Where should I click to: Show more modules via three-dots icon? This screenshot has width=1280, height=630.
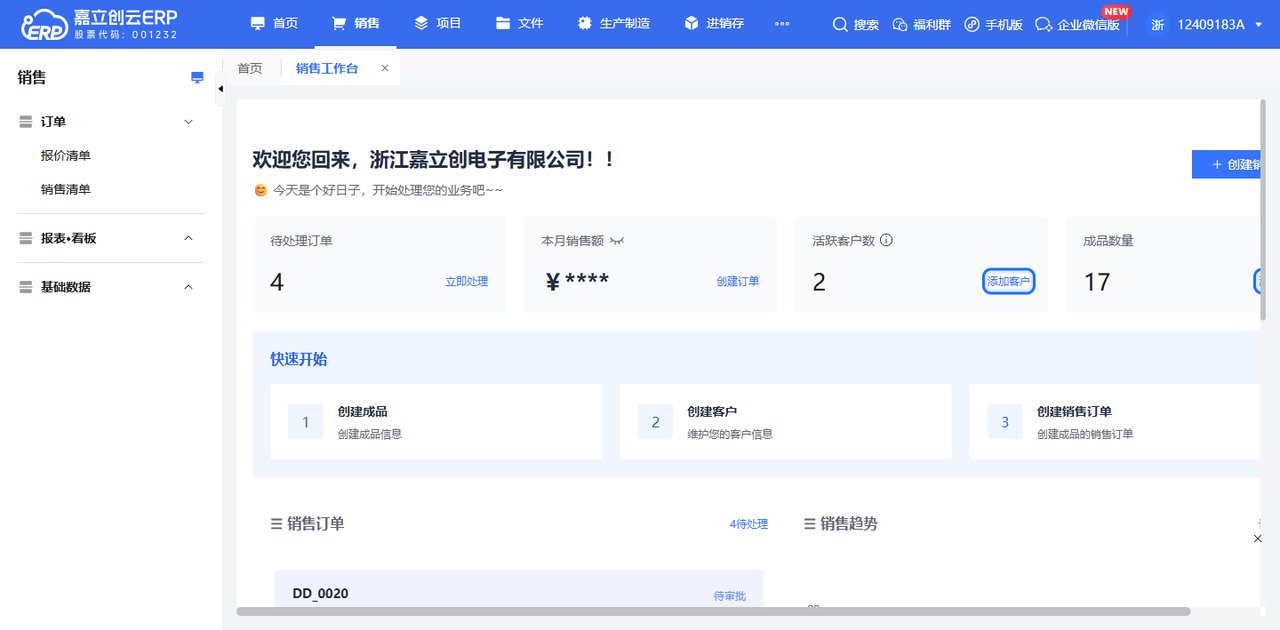point(782,24)
